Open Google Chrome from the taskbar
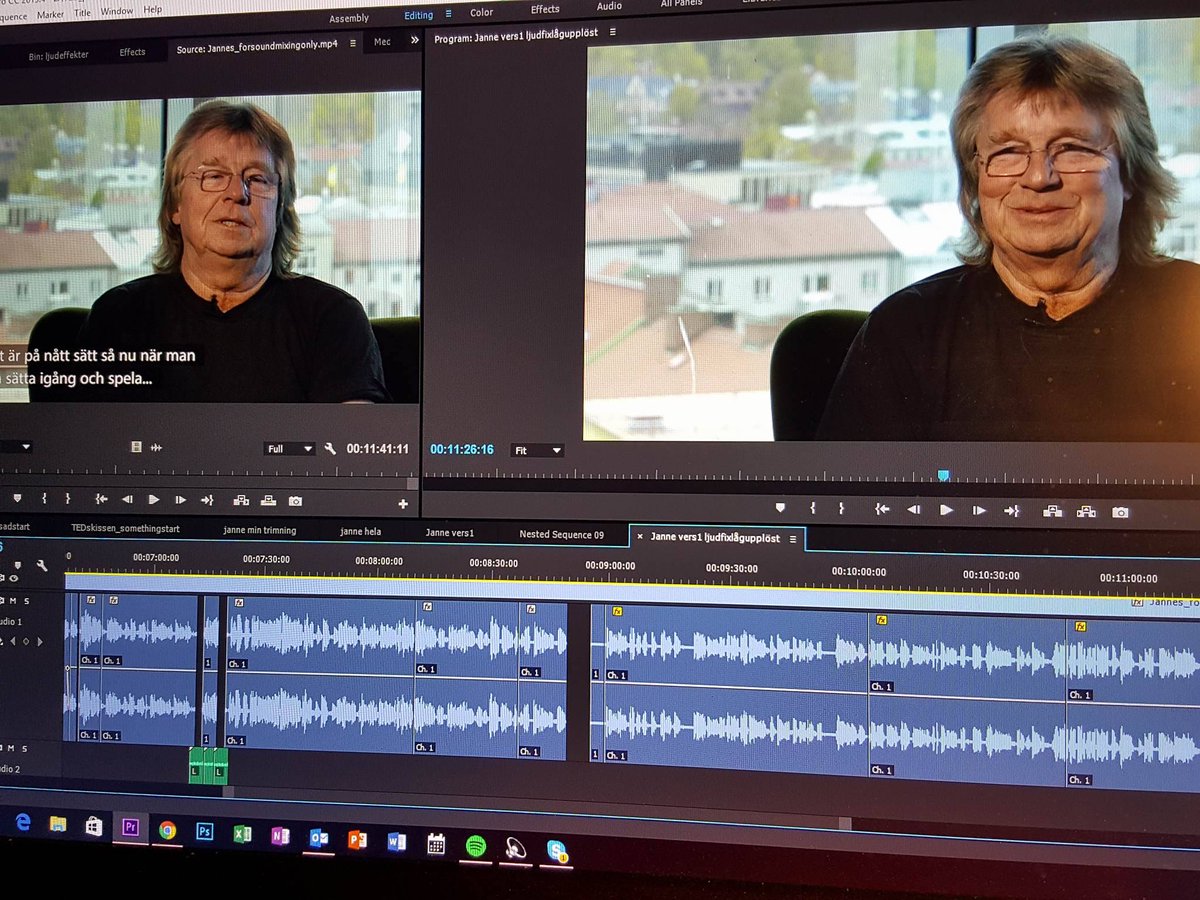The image size is (1200, 900). pyautogui.click(x=167, y=829)
